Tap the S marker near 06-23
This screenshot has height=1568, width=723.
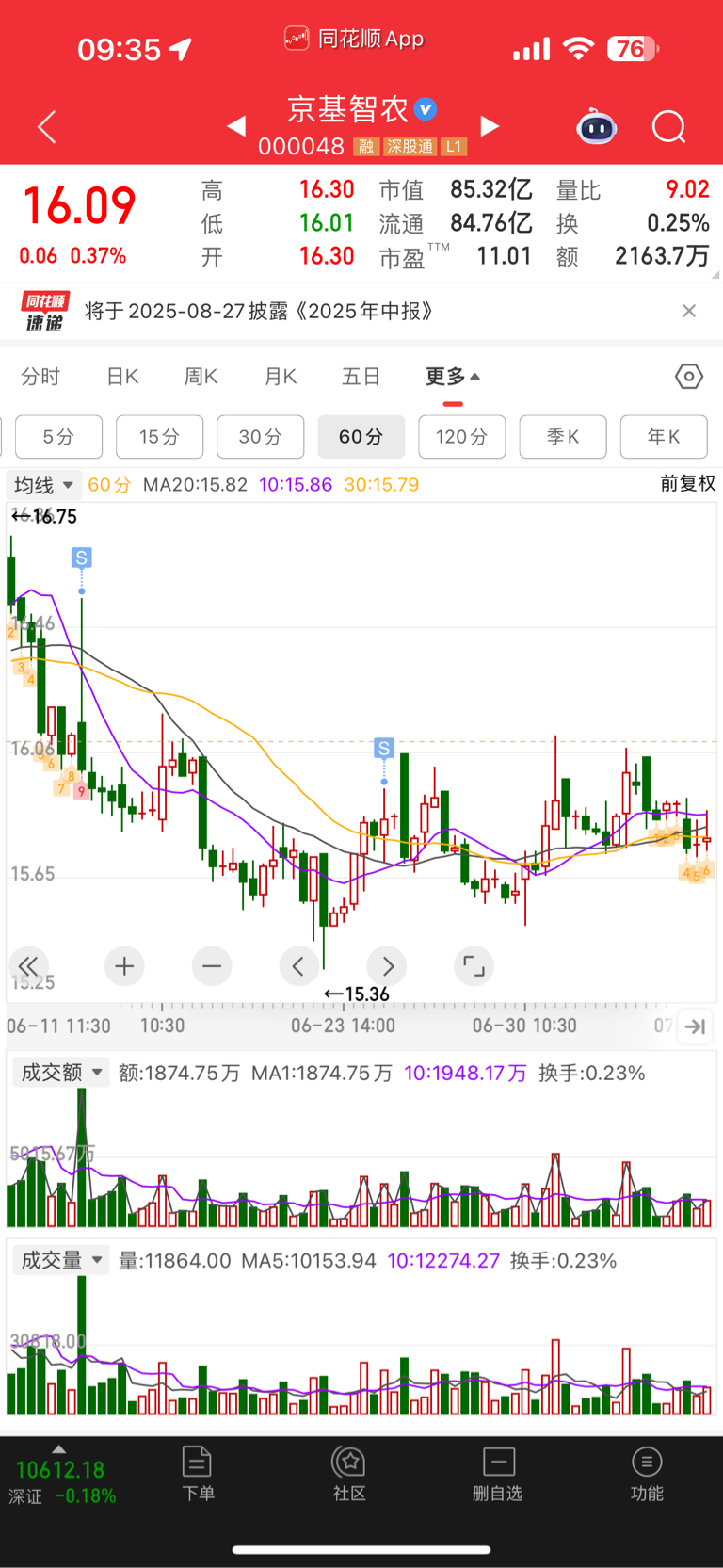coord(383,749)
